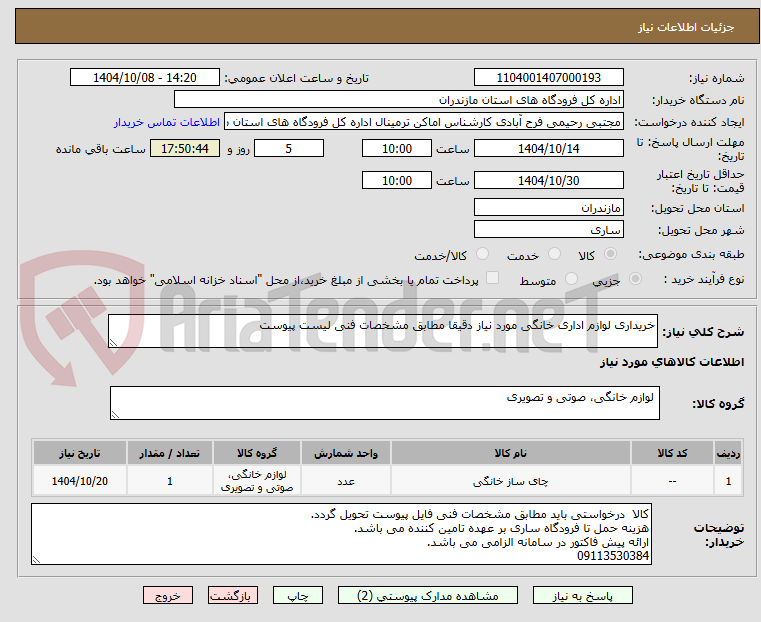Click the remaining time 17:50:44 field

tap(185, 148)
